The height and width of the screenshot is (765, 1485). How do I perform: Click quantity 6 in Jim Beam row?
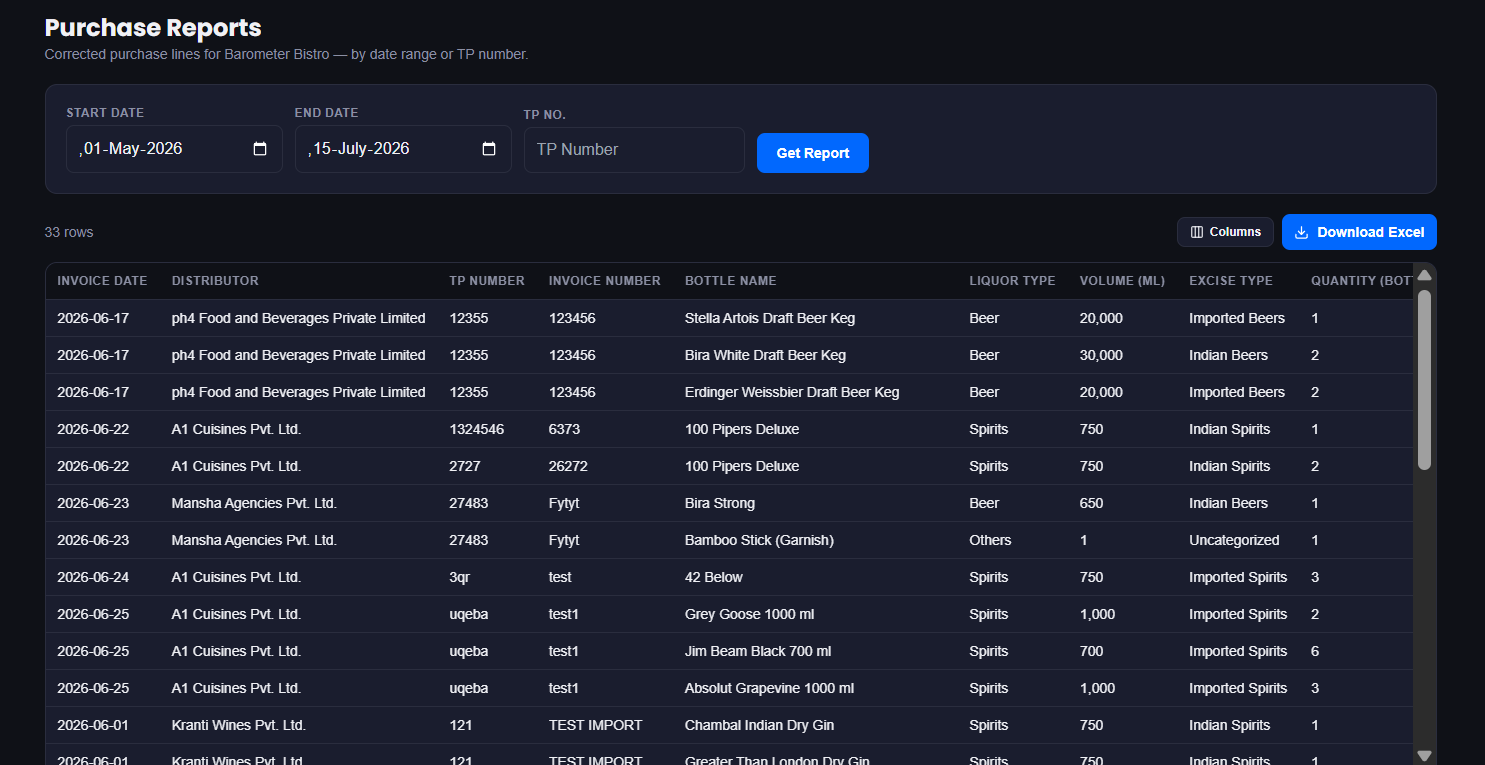(x=1315, y=651)
